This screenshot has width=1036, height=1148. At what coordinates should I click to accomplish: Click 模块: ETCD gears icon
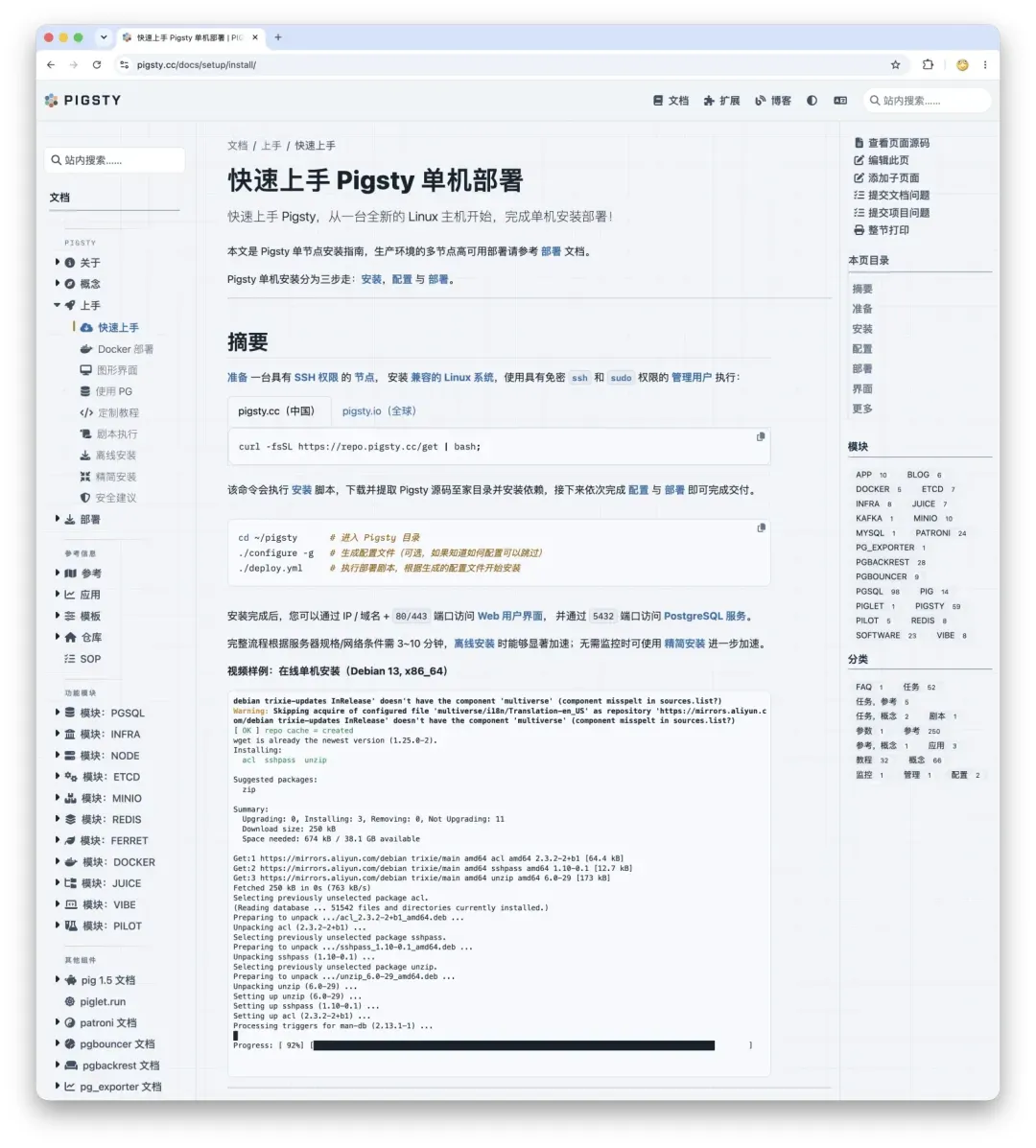71,776
